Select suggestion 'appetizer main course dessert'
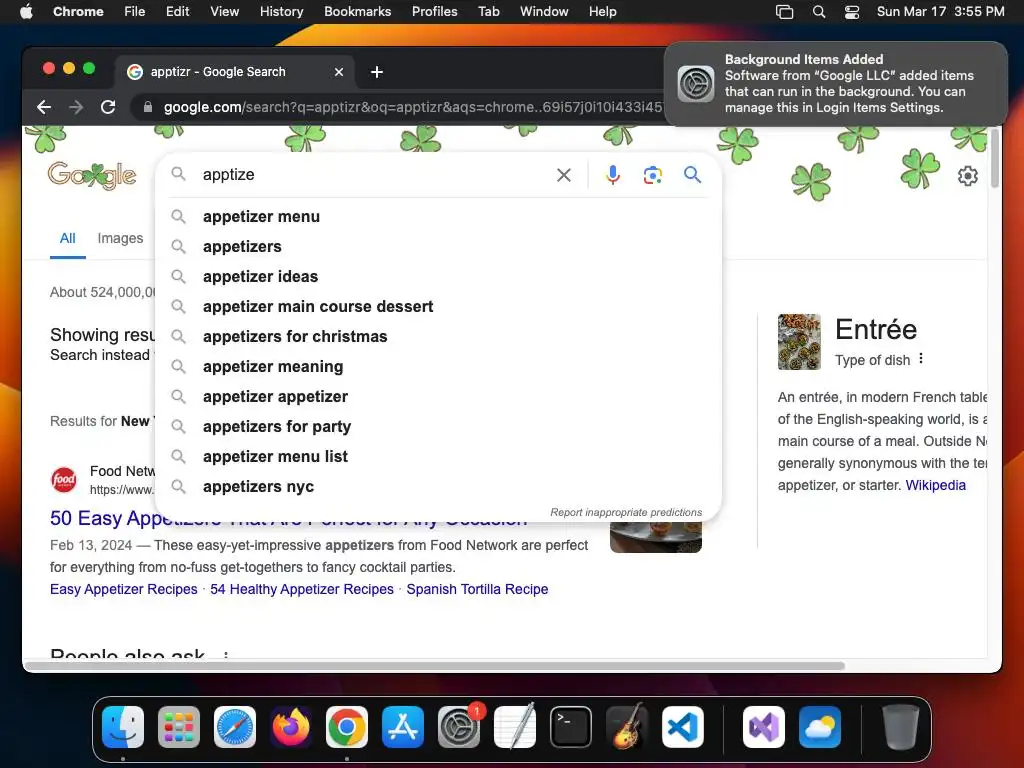Viewport: 1024px width, 768px height. [439, 307]
